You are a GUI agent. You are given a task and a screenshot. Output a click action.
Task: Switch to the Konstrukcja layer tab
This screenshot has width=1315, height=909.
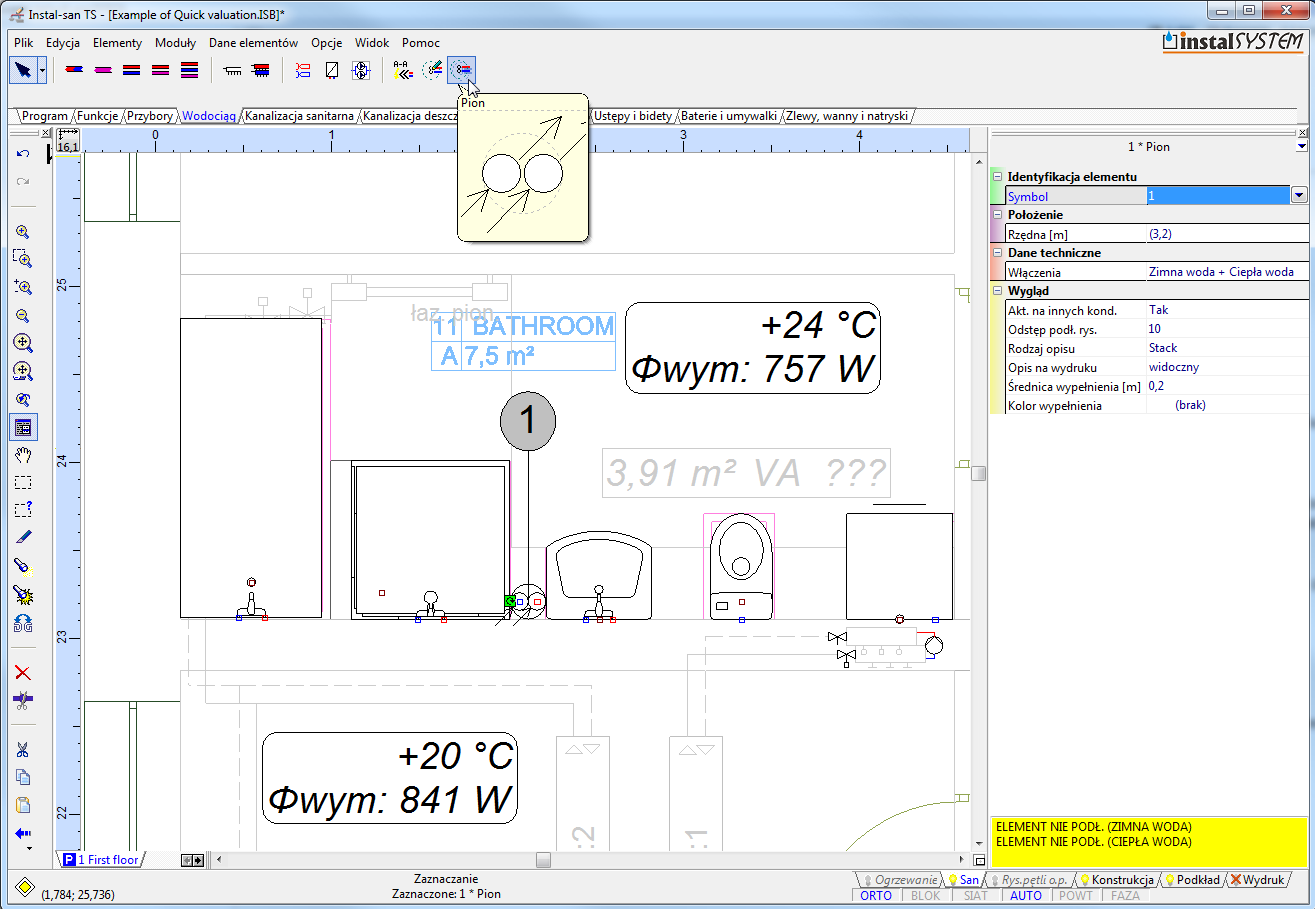[1121, 880]
